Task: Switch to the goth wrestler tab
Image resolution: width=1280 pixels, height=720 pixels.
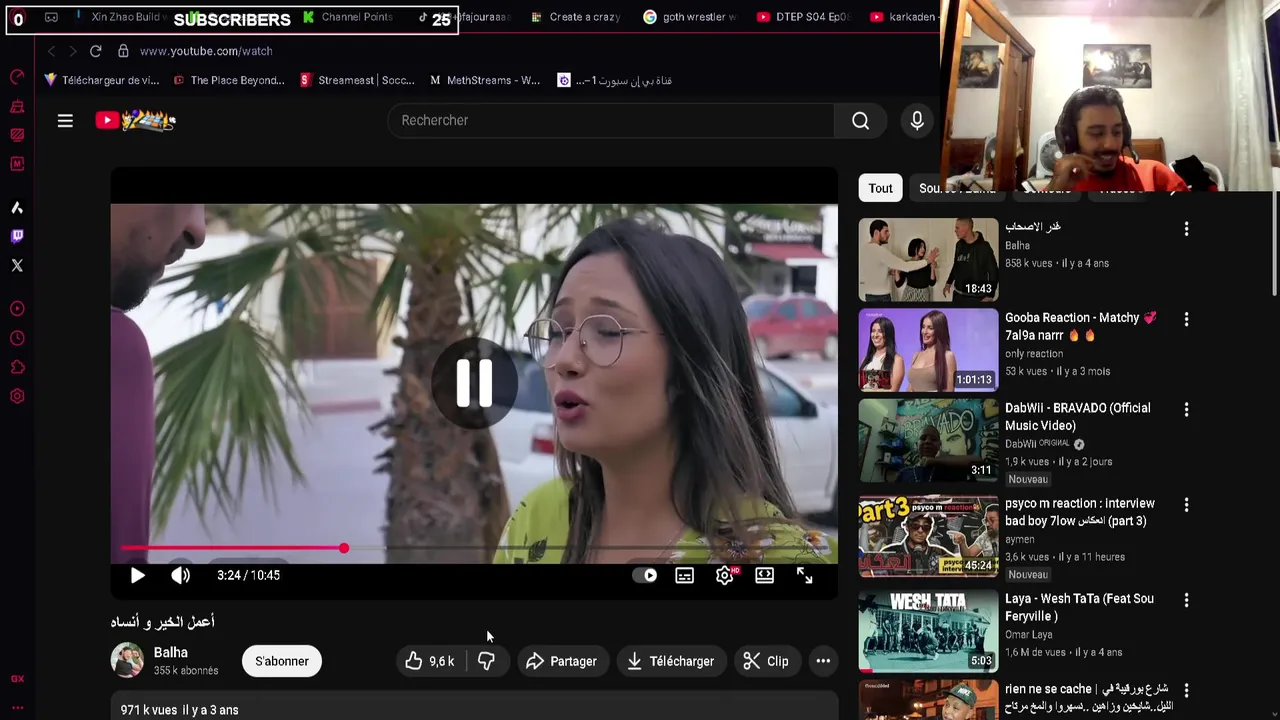Action: (x=690, y=17)
